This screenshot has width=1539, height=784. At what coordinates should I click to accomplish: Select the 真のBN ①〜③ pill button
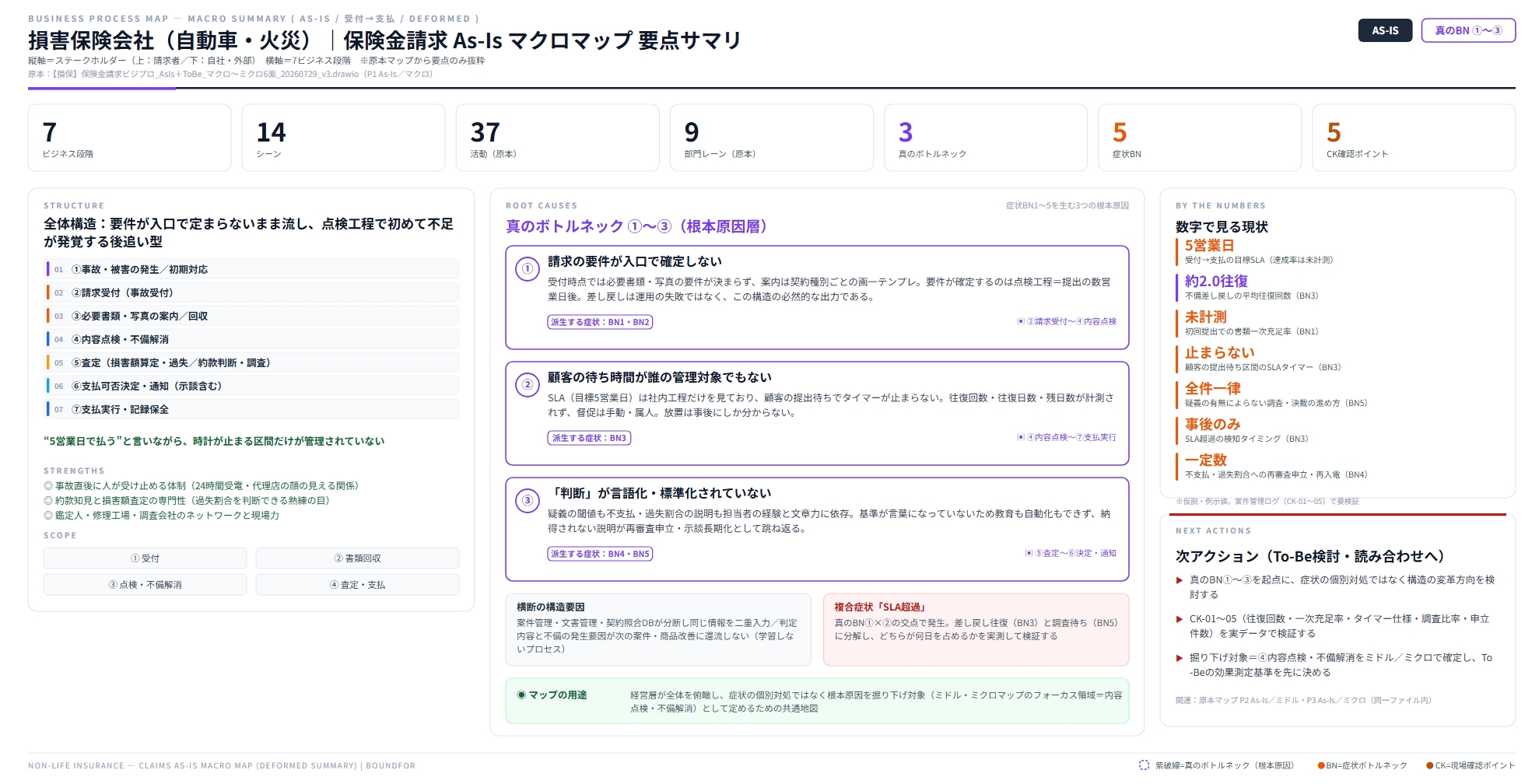click(1468, 30)
